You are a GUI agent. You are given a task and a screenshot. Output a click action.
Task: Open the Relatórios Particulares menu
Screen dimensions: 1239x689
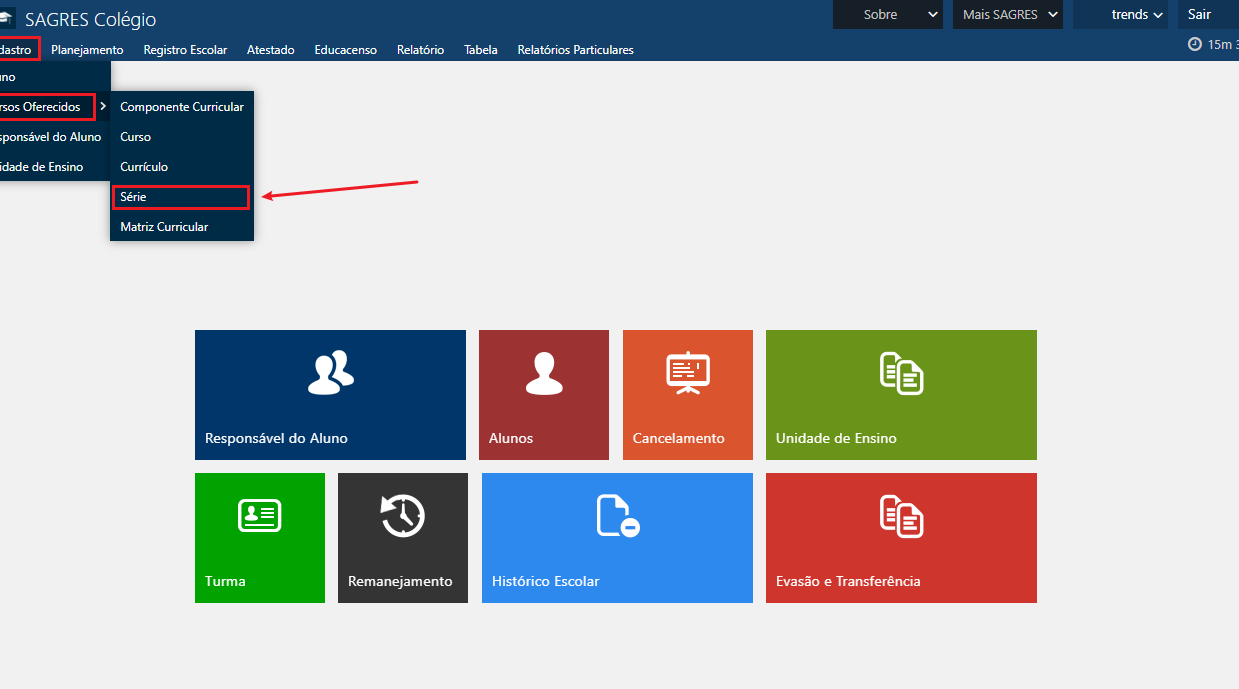pos(575,50)
